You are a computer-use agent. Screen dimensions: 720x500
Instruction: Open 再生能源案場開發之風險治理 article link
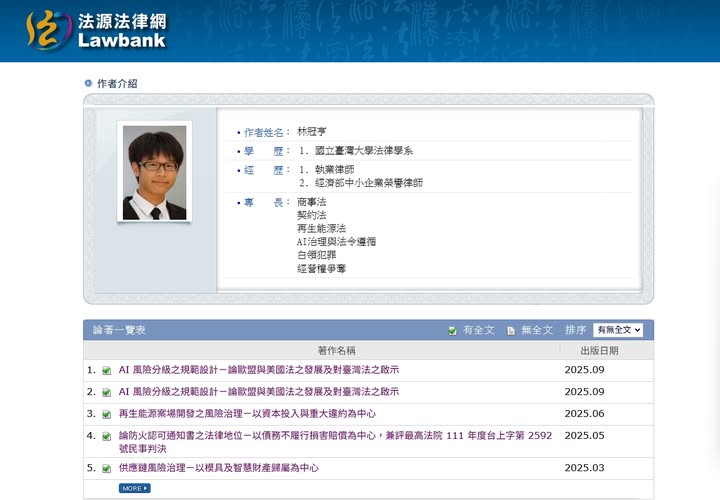coord(247,414)
